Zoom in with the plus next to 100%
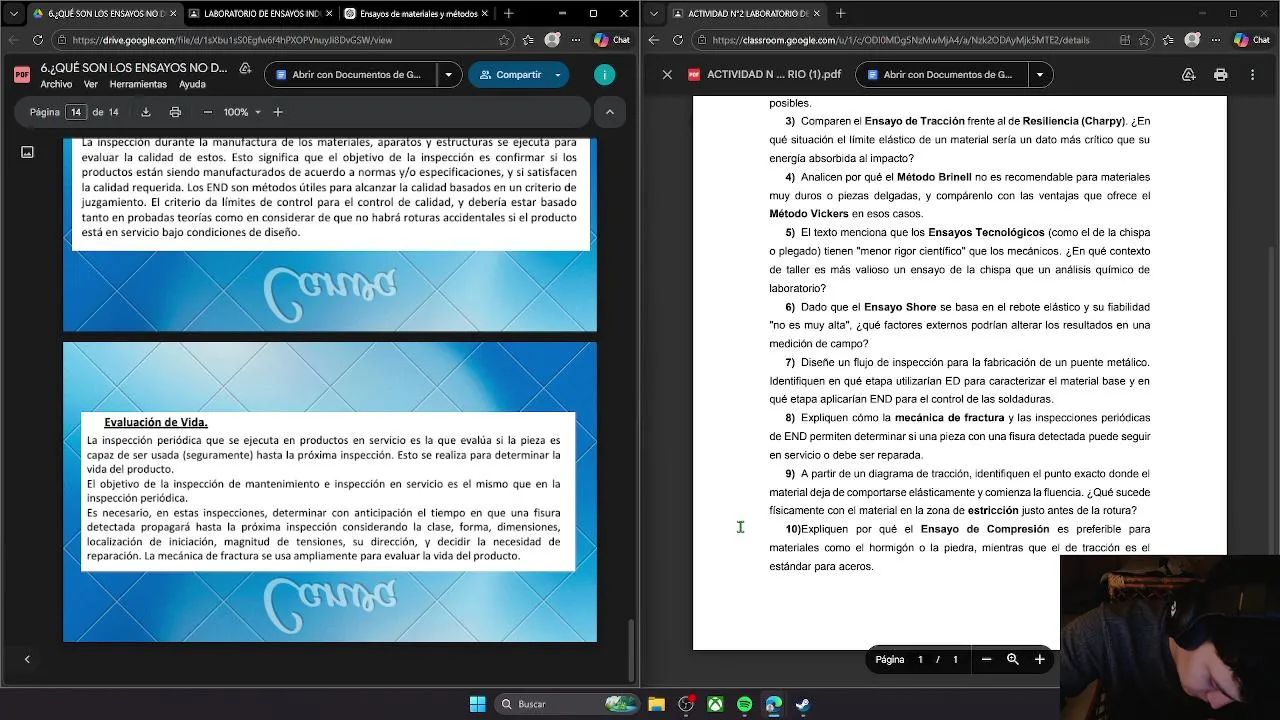 click(x=278, y=112)
